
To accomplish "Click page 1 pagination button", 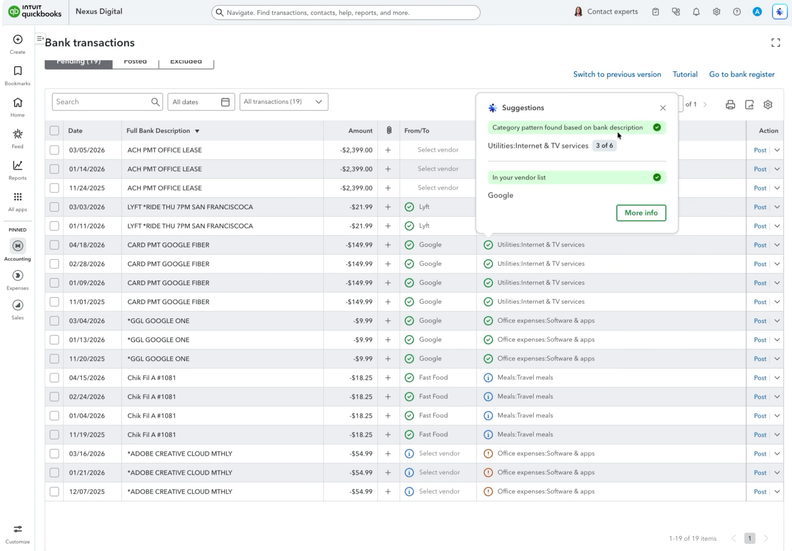I will (x=750, y=538).
